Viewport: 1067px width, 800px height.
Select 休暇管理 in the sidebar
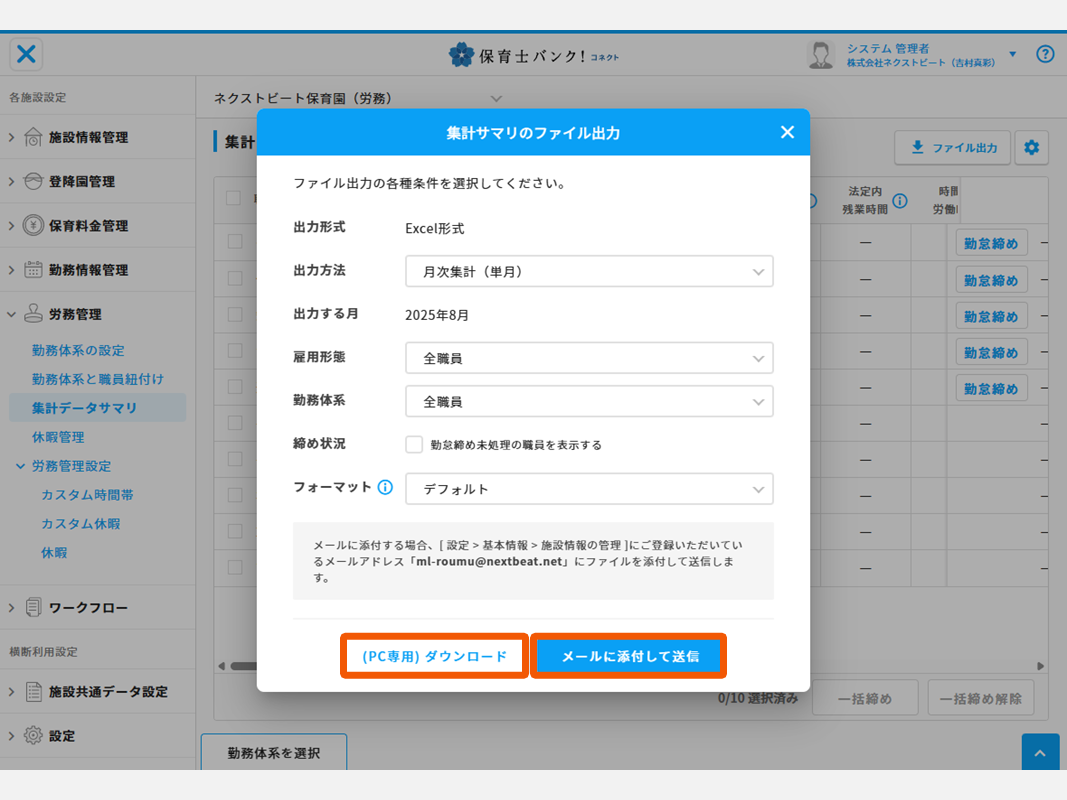tap(58, 437)
